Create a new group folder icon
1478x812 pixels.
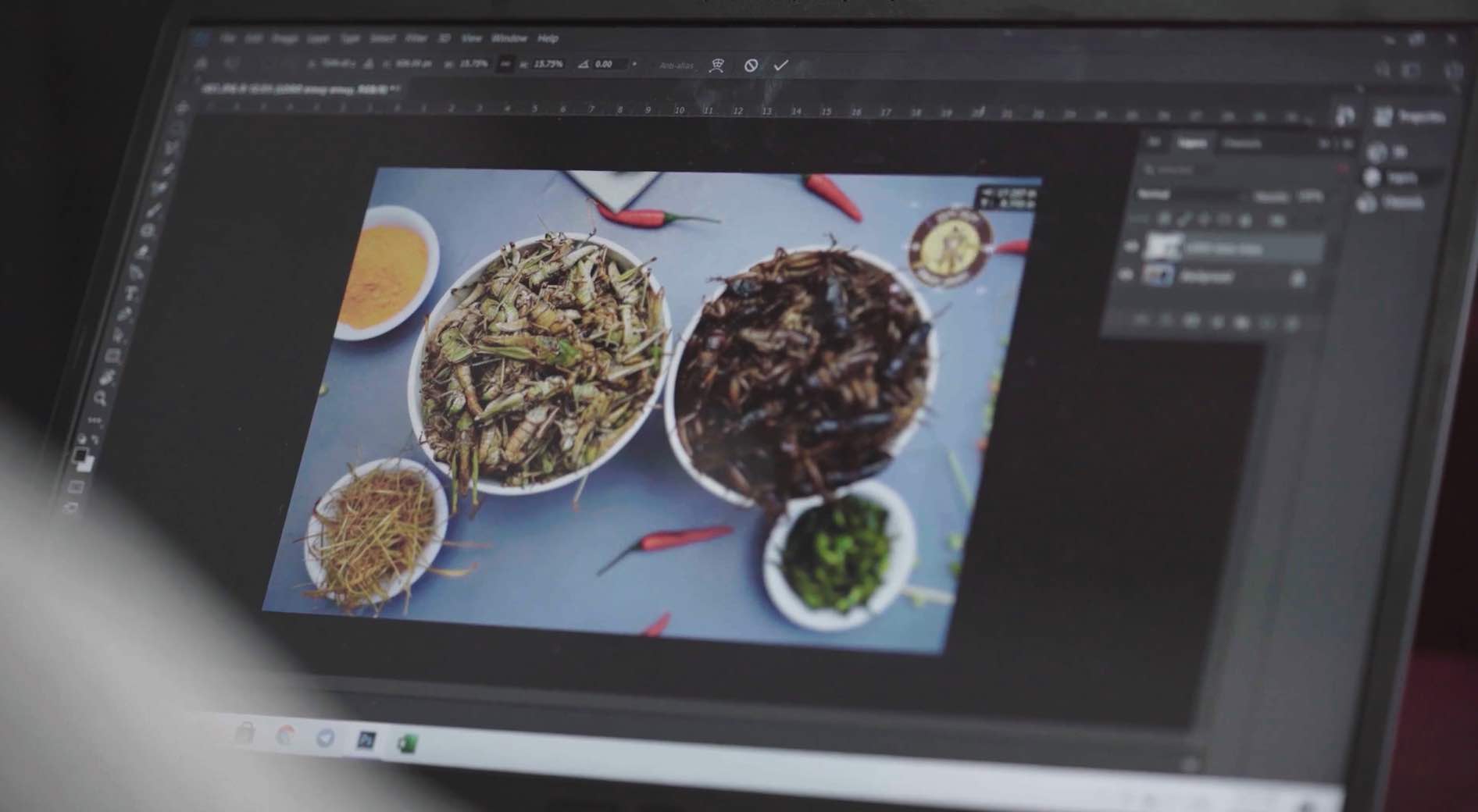click(1241, 322)
